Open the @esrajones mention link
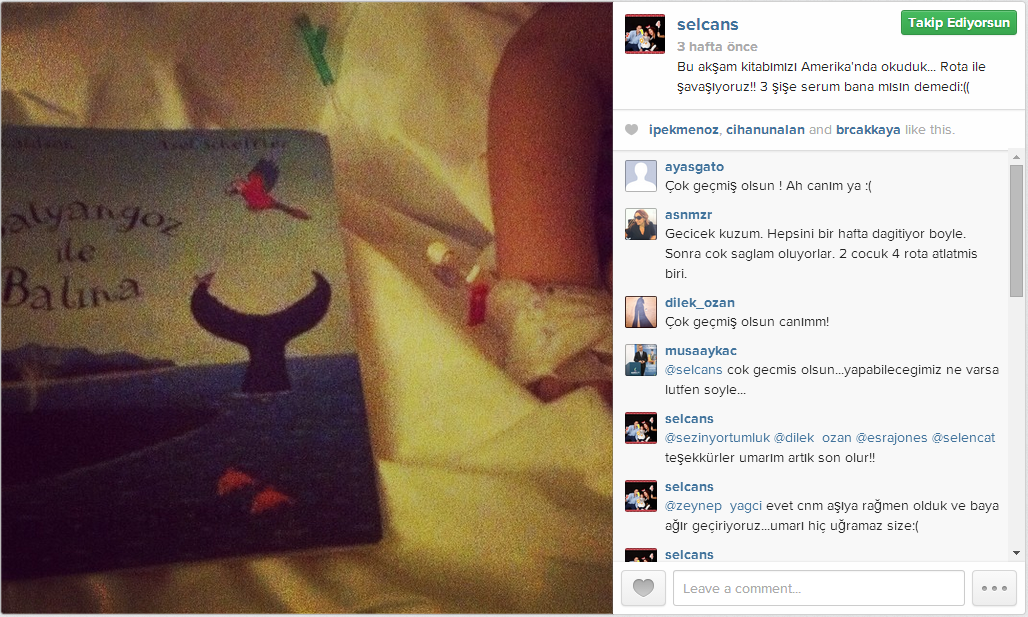 click(892, 438)
